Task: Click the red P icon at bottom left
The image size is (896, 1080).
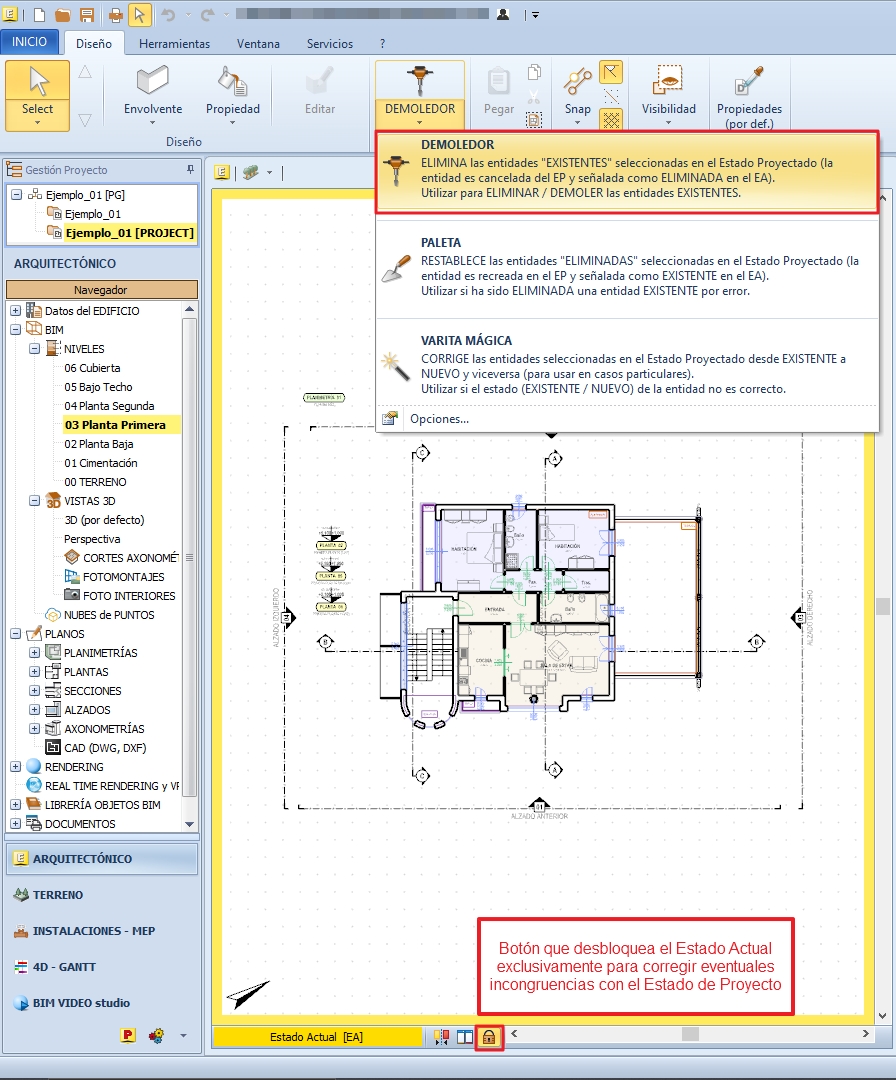Action: [x=128, y=1035]
